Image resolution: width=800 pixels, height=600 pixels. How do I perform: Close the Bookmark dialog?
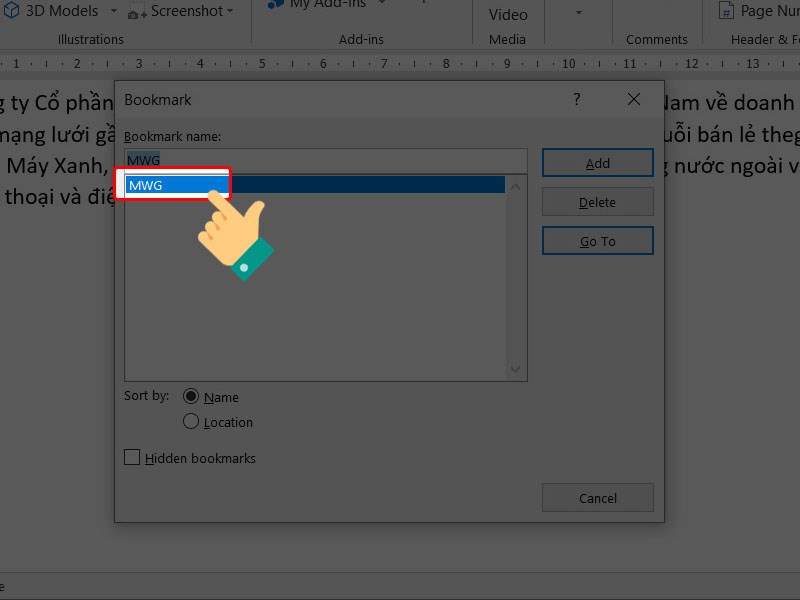pyautogui.click(x=634, y=99)
